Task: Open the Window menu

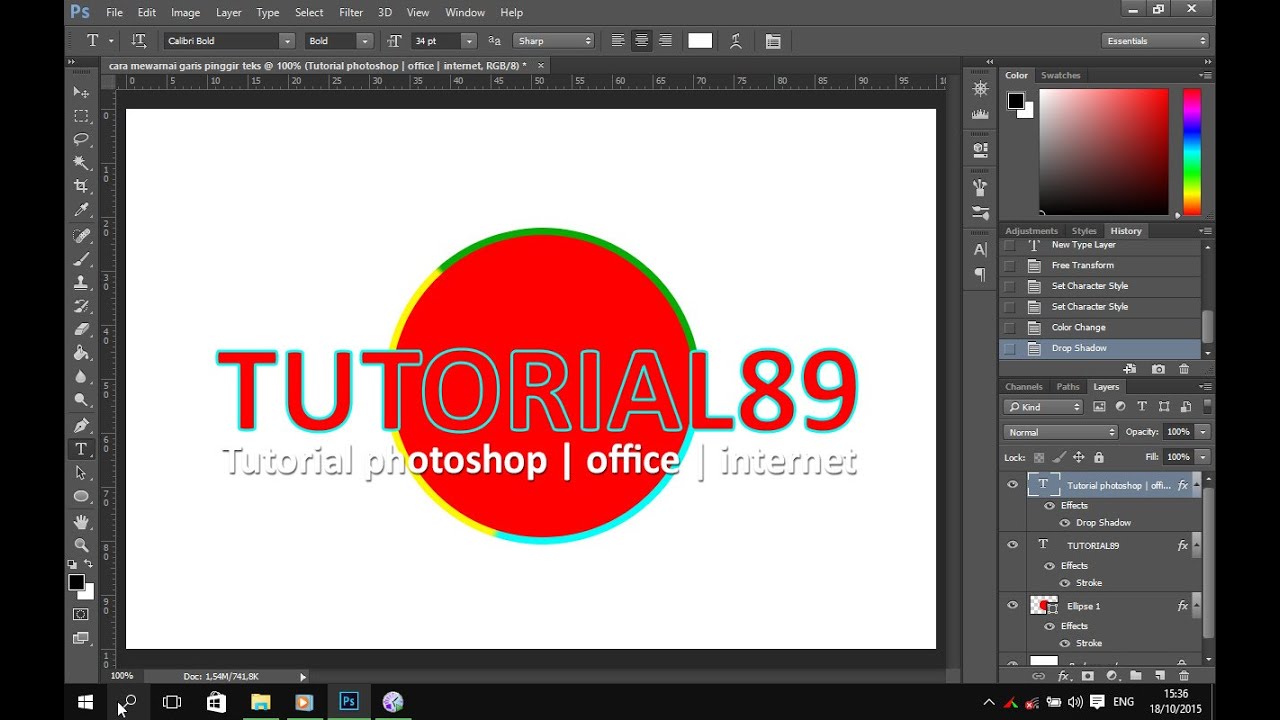Action: pos(465,13)
